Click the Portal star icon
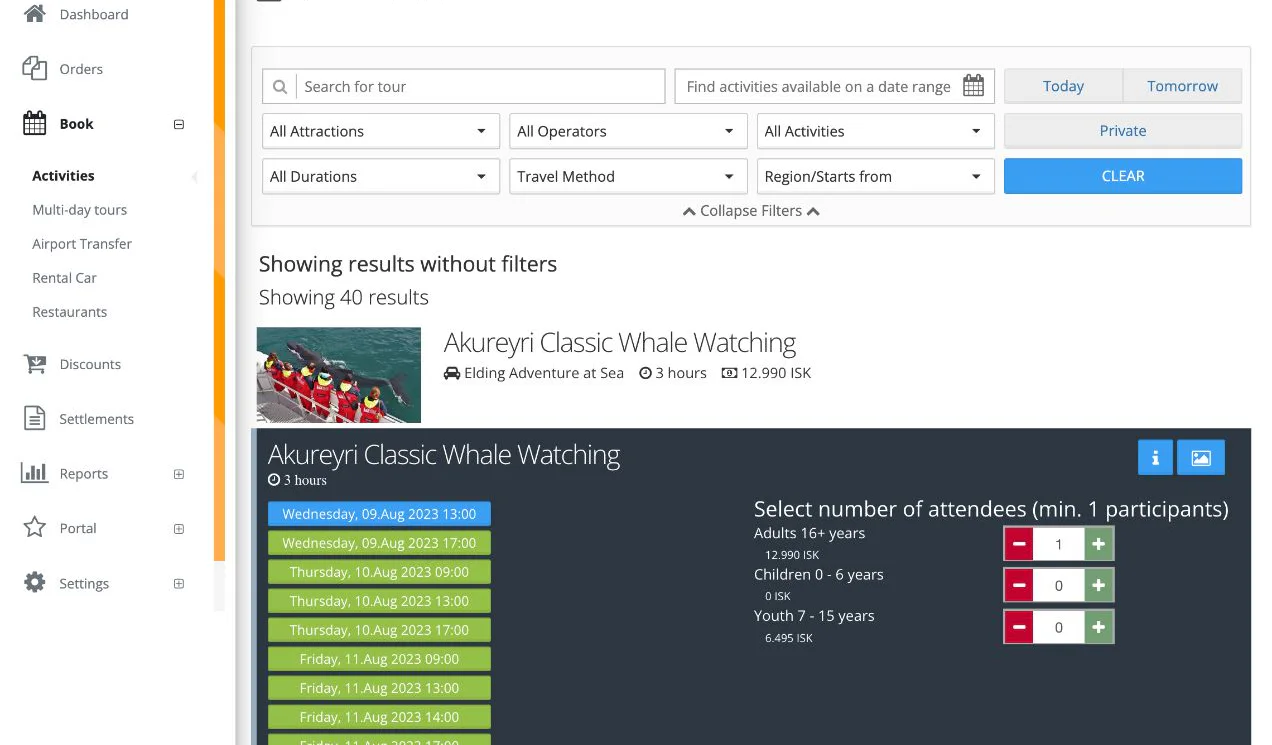The width and height of the screenshot is (1272, 745). (35, 528)
